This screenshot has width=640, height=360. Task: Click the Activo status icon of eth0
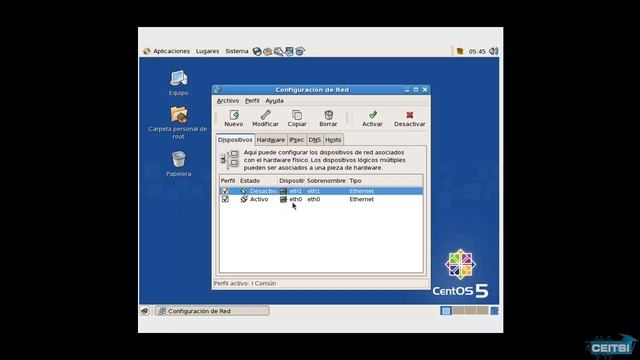tap(244, 199)
